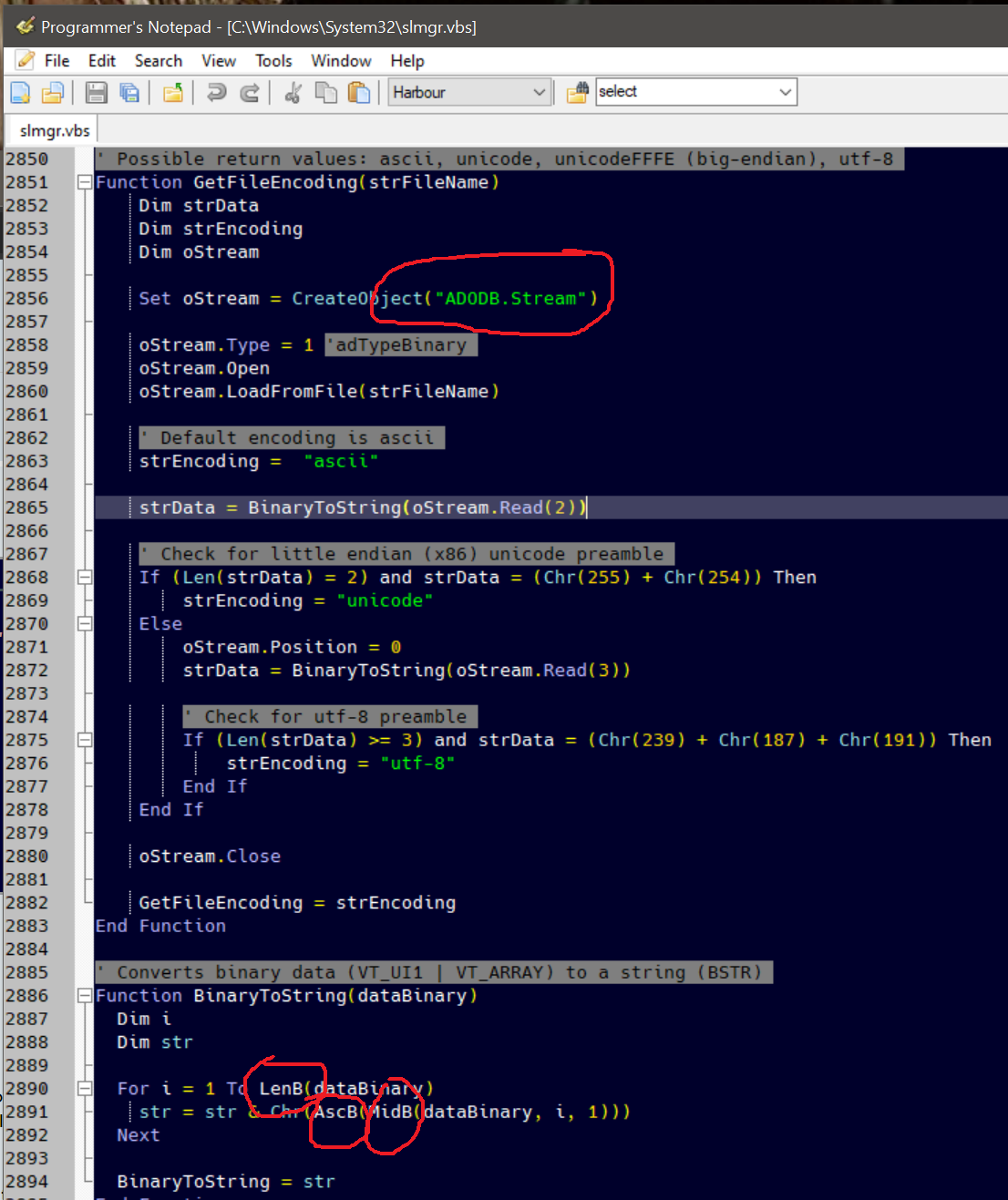Click 'Converts binary data' comment line
The height and width of the screenshot is (1200, 1008).
point(434,972)
